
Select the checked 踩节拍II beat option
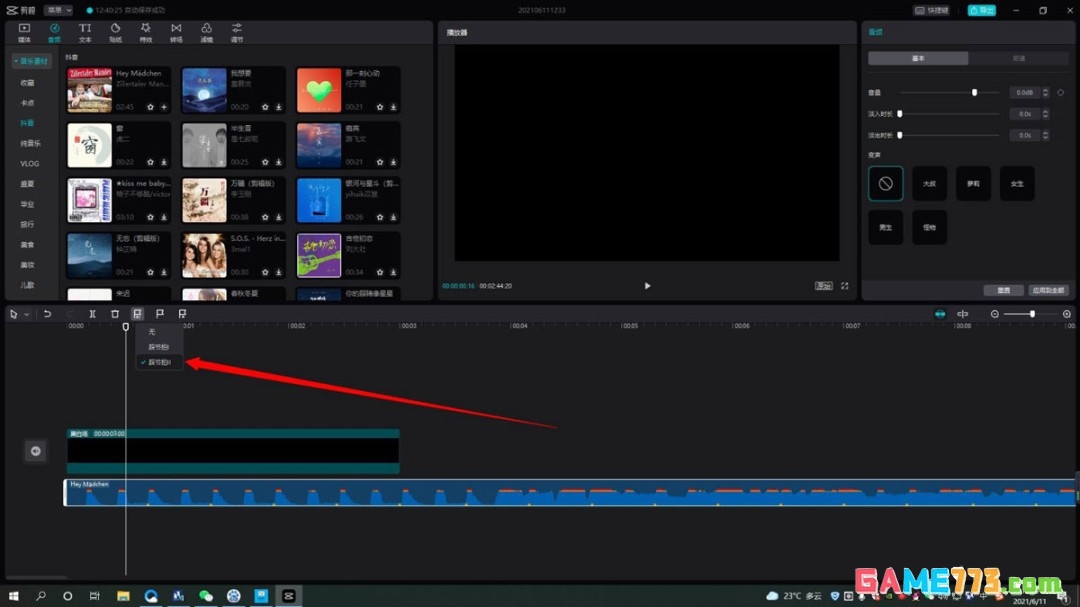coord(159,362)
